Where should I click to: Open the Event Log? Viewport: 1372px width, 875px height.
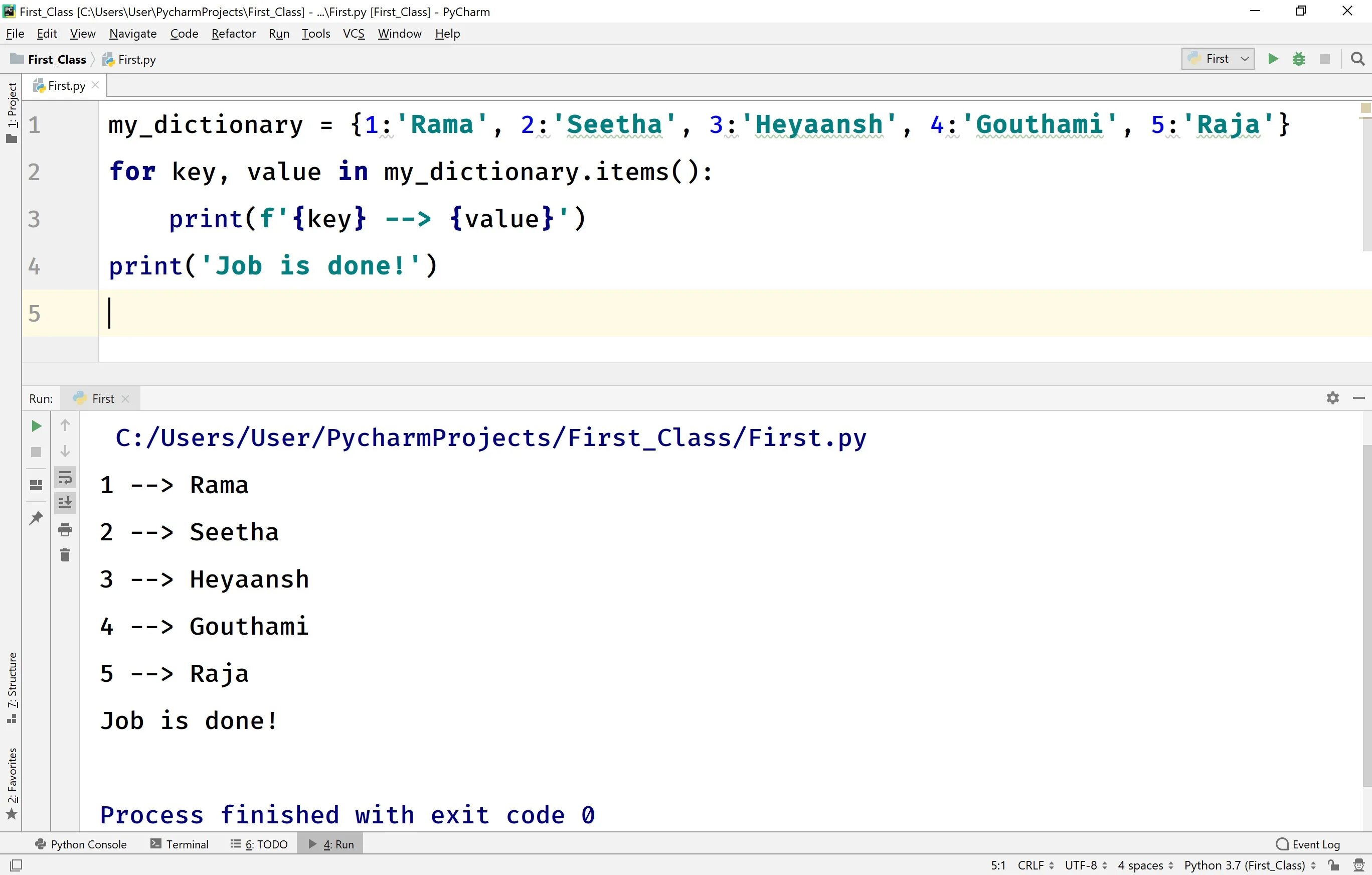click(1309, 844)
